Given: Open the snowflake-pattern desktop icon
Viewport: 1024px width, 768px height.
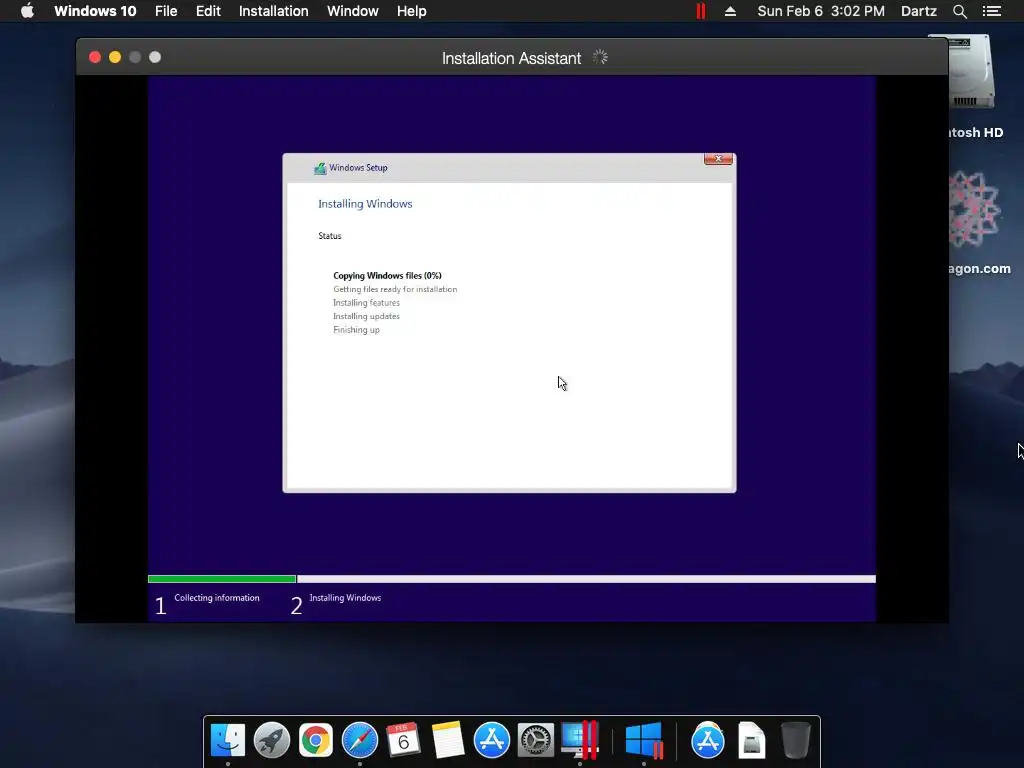Looking at the screenshot, I should point(974,209).
